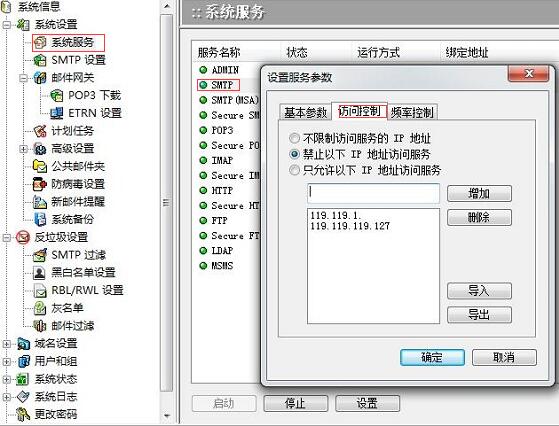The width and height of the screenshot is (559, 426).
Task: Expand the 域名设置 tree node
Action: point(6,344)
